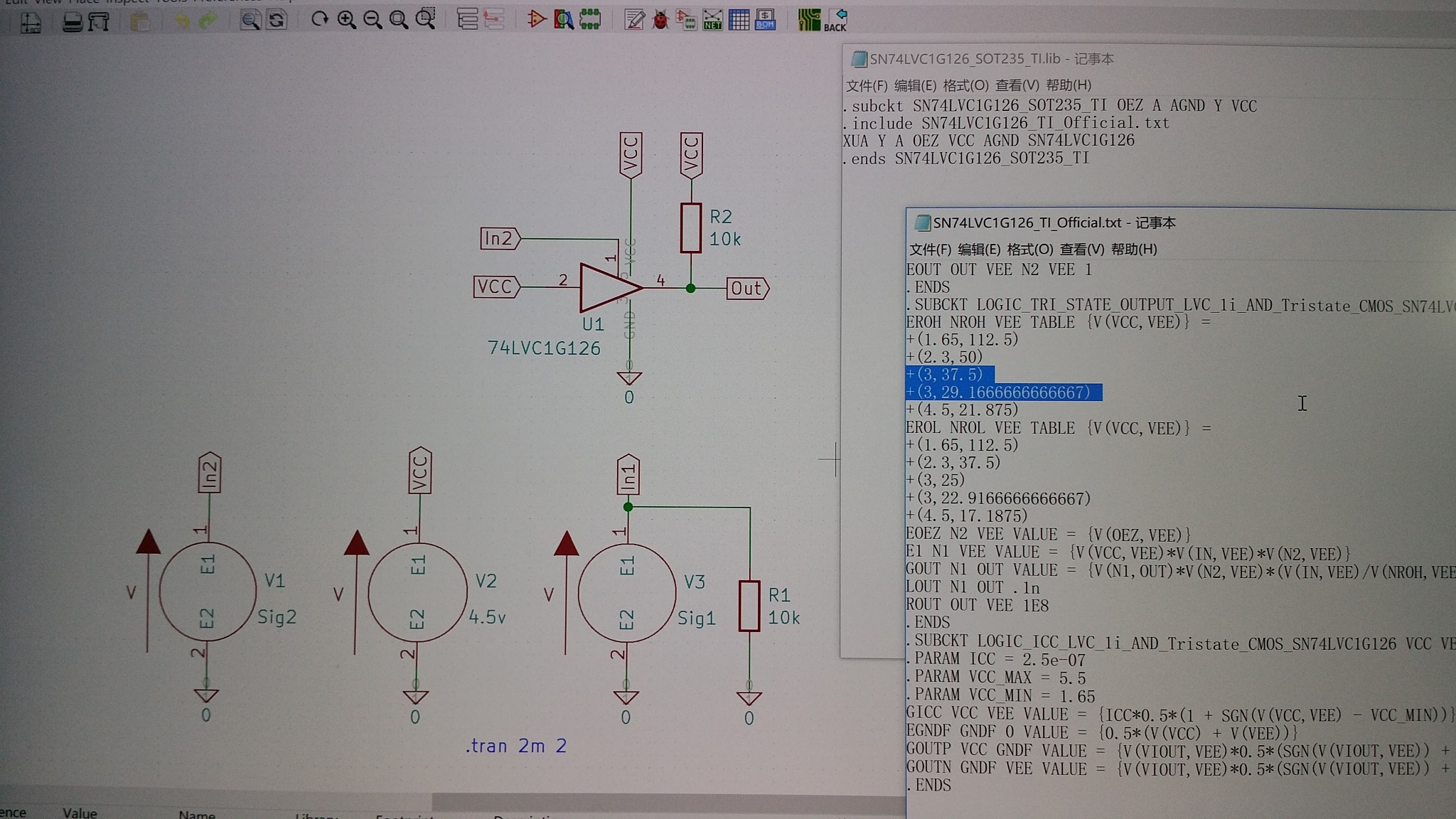Annotate schematic symbols
The height and width of the screenshot is (819, 1456).
click(634, 20)
